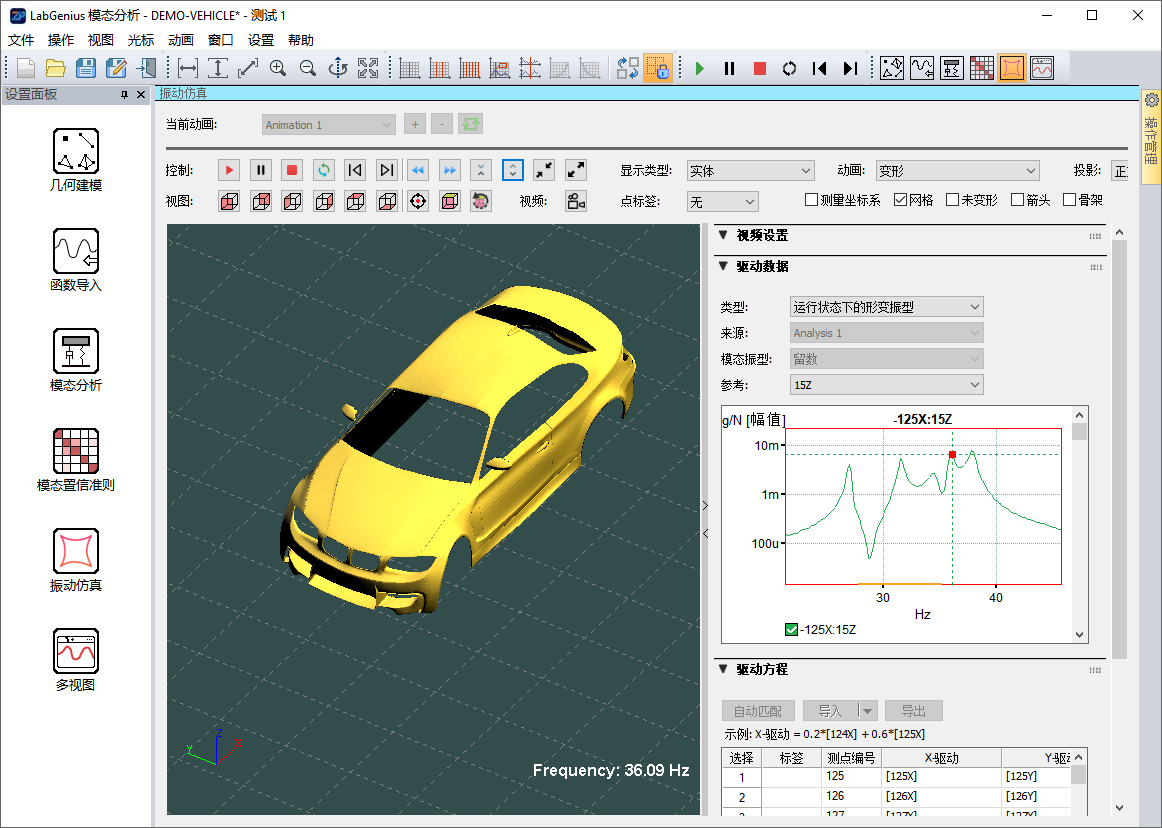Click the open folder icon in the toolbar
Screen dimensions: 1162x828
56,69
